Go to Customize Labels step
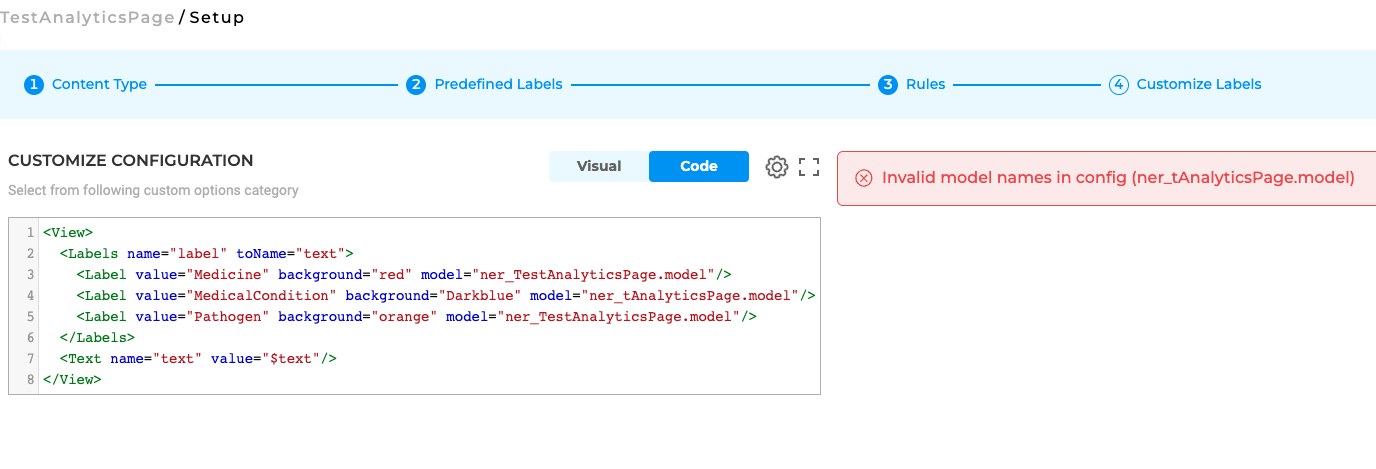Screen dimensions: 1376x469 coord(1199,85)
